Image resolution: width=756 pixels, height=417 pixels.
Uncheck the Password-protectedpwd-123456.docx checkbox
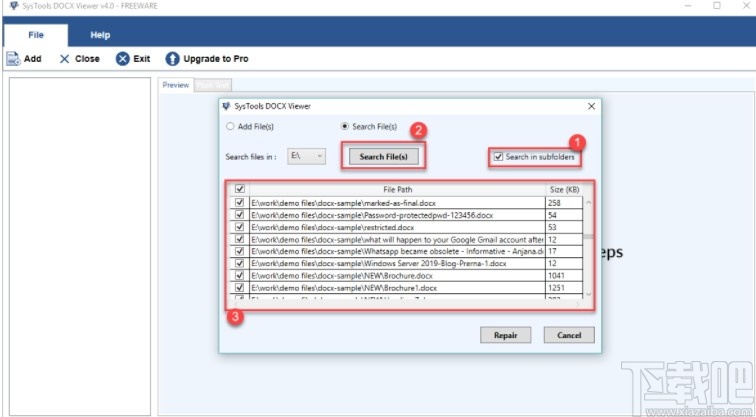coord(239,215)
